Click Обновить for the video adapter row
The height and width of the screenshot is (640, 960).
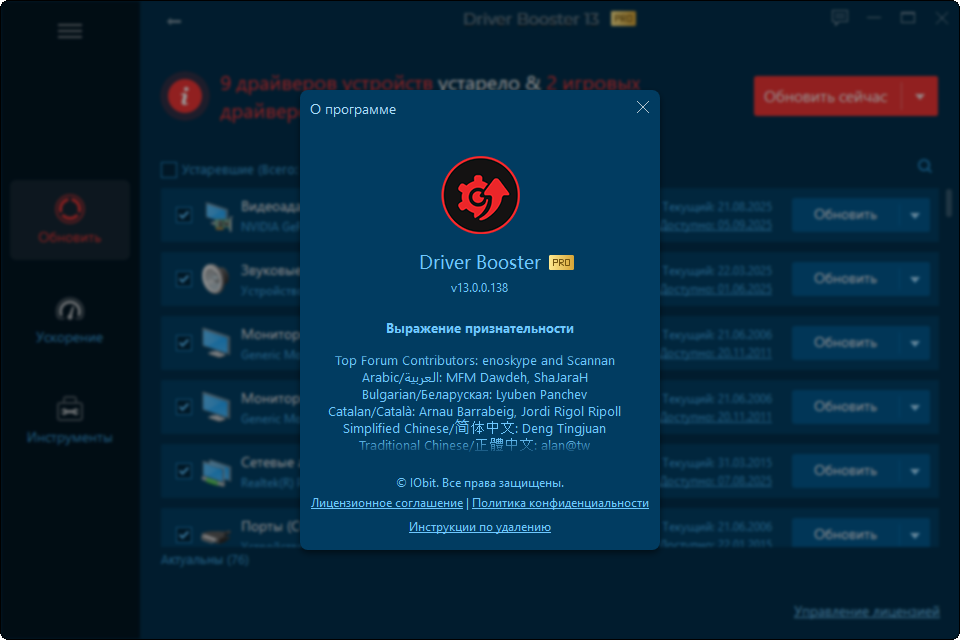(846, 215)
